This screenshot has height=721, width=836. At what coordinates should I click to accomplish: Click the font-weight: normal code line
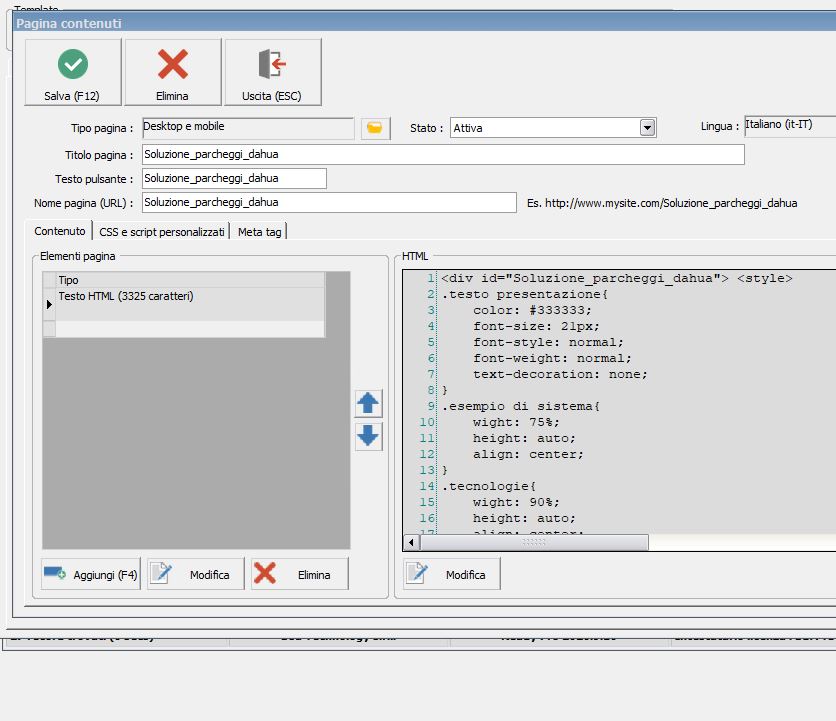(552, 358)
